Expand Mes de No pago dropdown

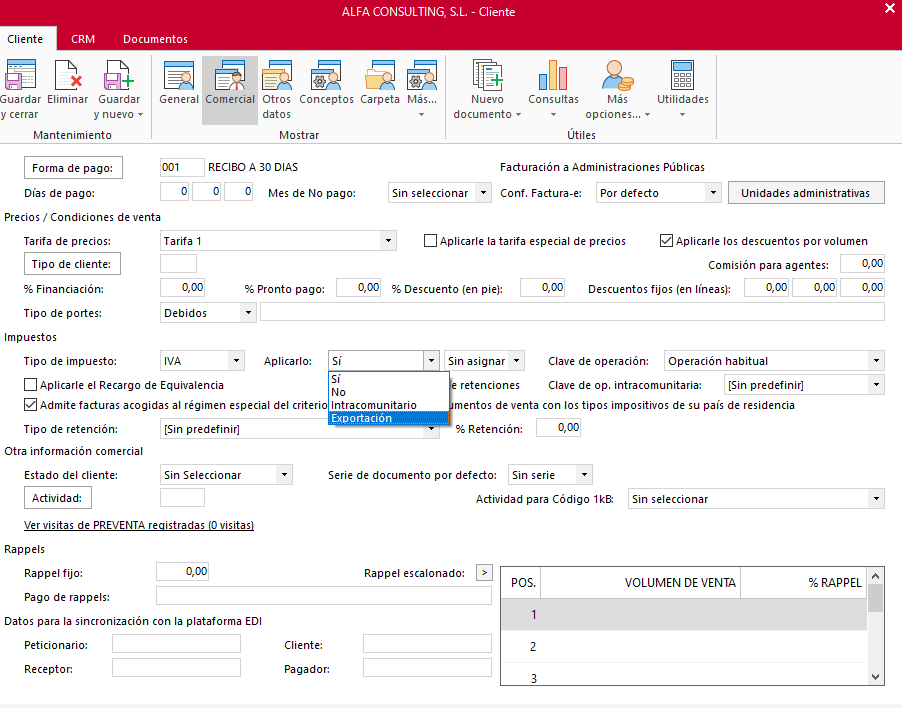484,193
